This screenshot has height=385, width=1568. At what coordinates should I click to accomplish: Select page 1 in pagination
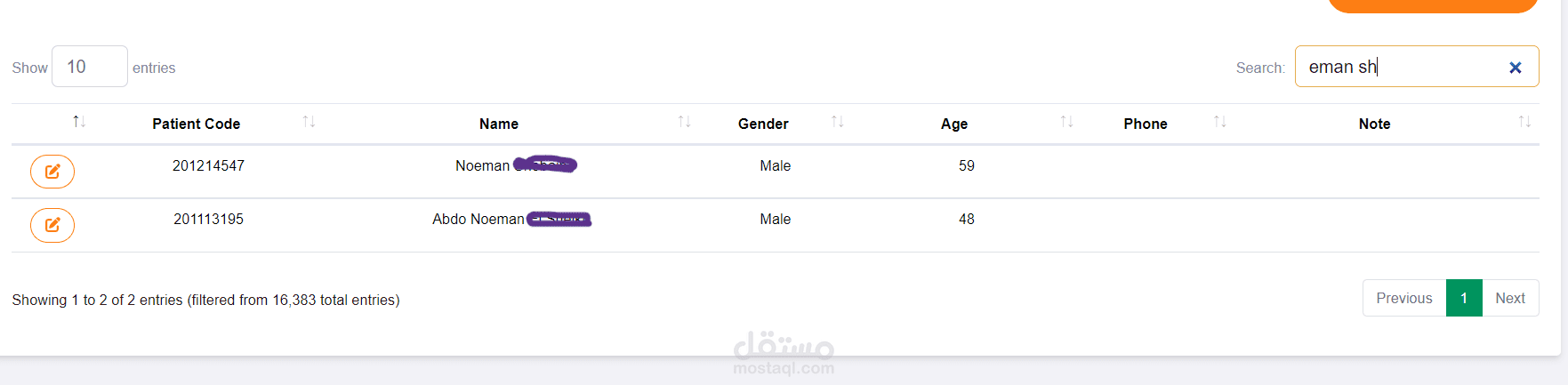point(1464,299)
